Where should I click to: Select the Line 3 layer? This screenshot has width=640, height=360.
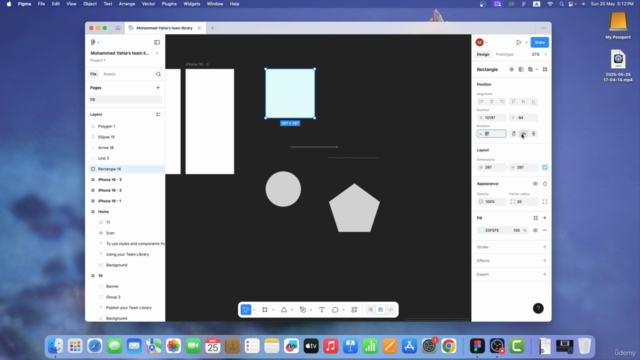[127, 158]
